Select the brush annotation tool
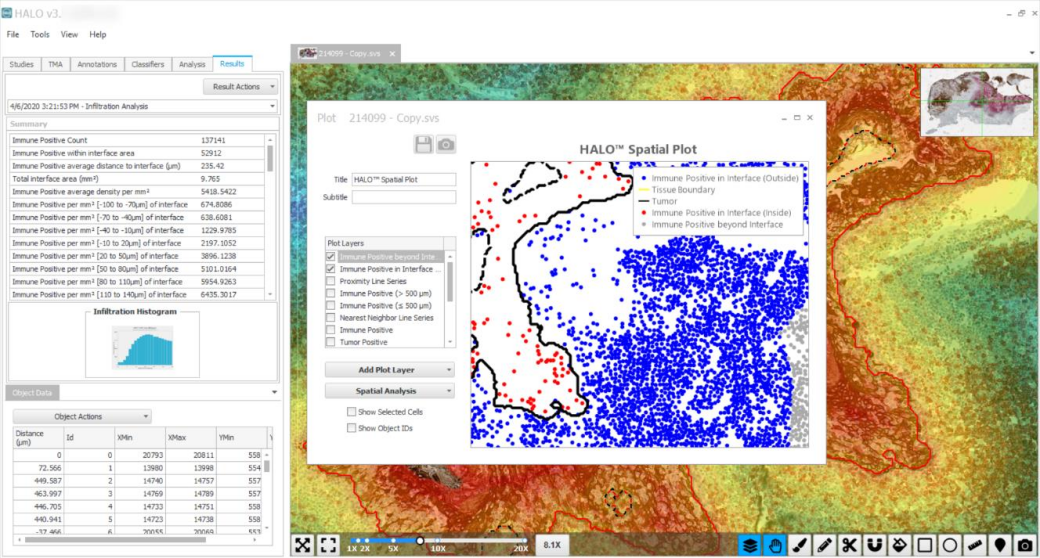Screen dimensions: 1040x558 799,545
